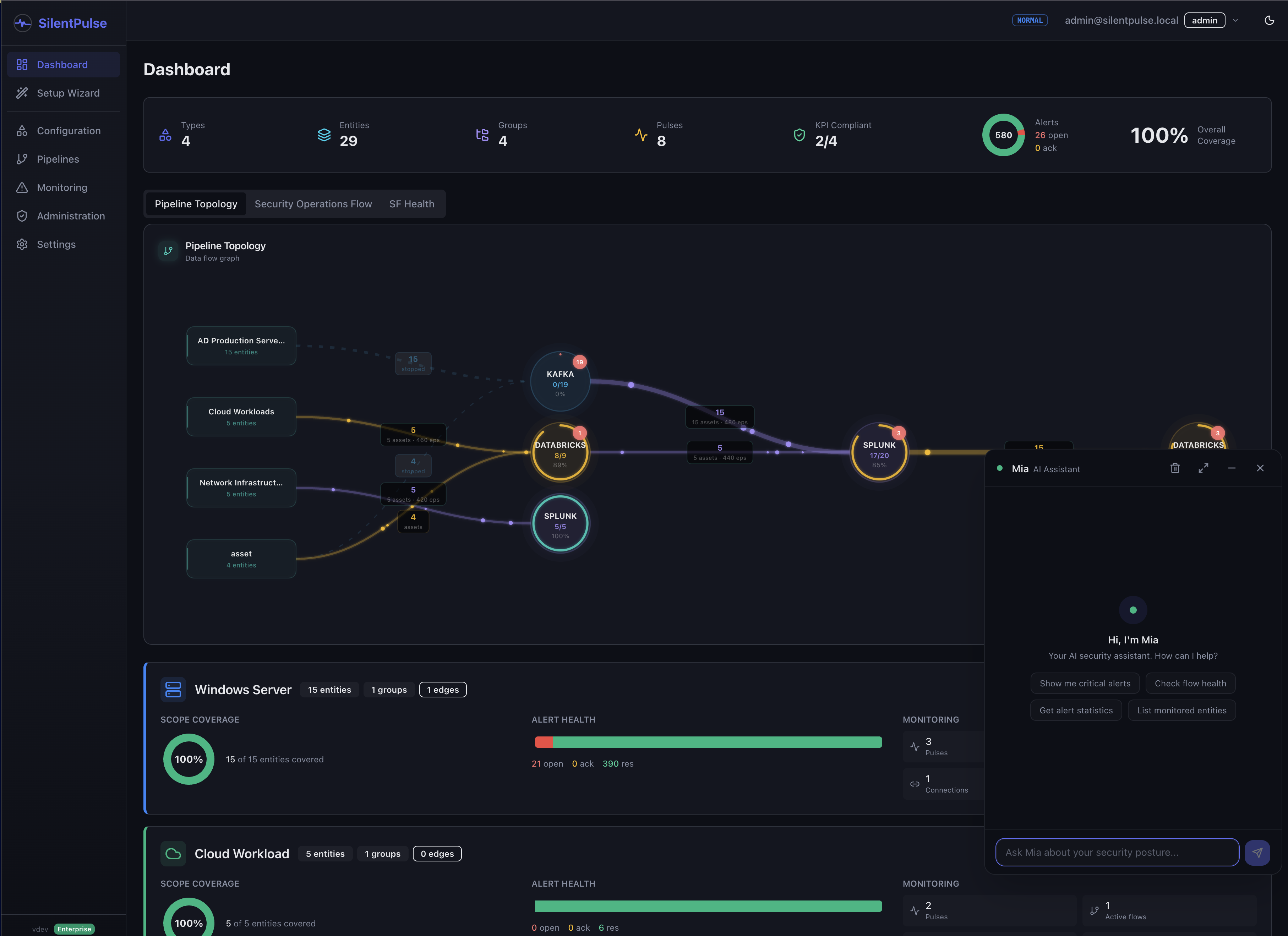Click the 15 stopped edge label
Screen dimensions: 1288x936
(x=413, y=364)
